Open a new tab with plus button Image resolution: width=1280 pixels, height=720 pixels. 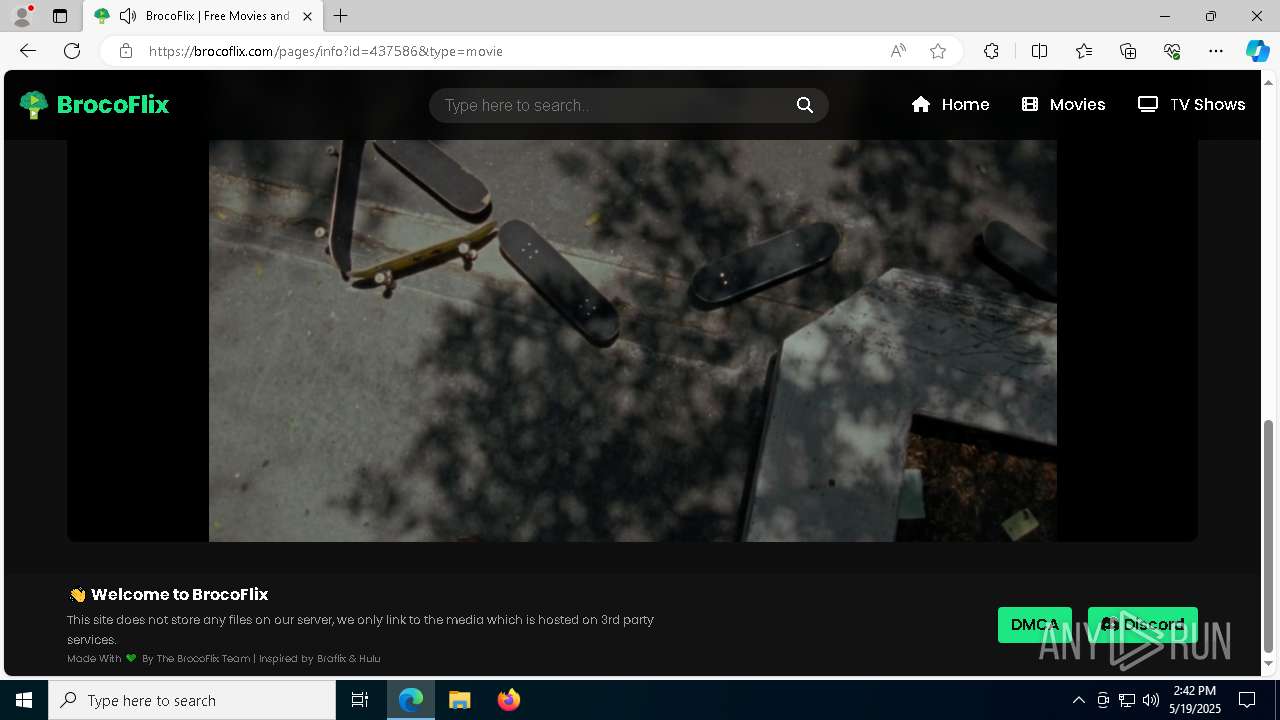click(x=341, y=16)
